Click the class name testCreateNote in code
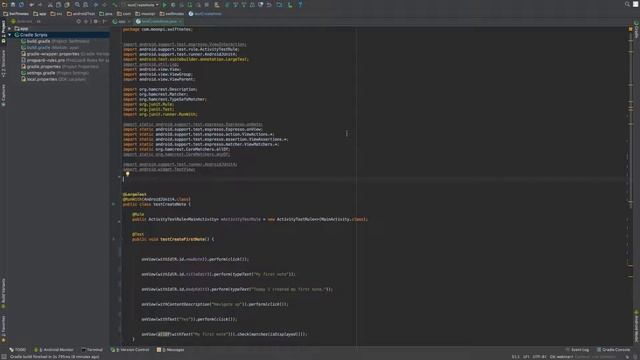 170,204
